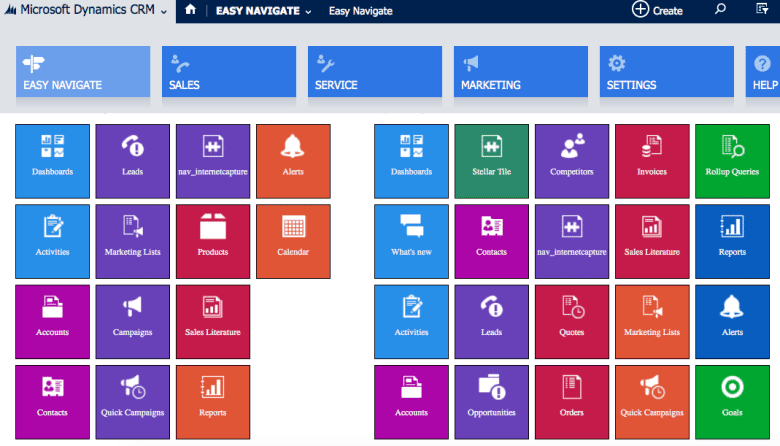Select the SETTINGS area tab
This screenshot has height=446, width=780.
tap(667, 72)
